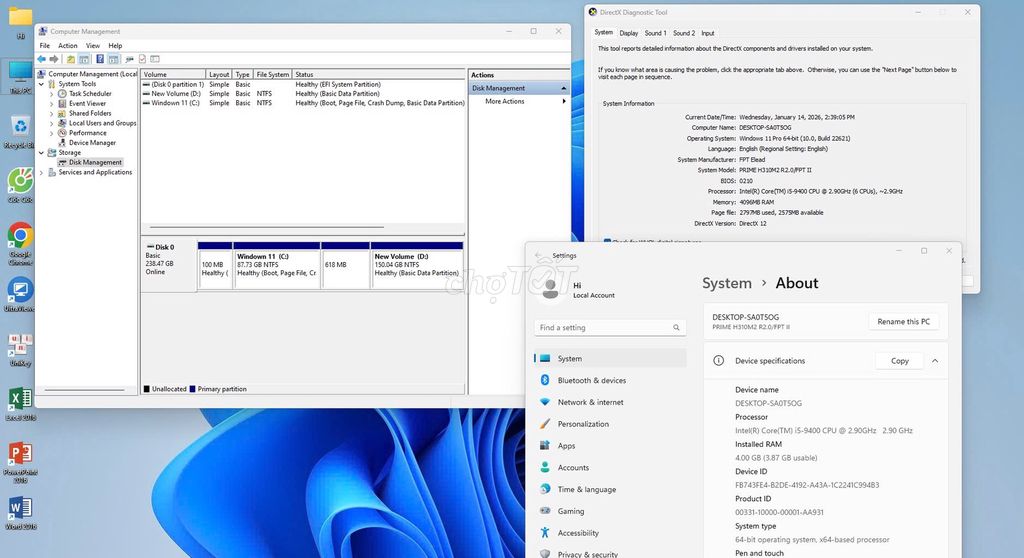Screen dimensions: 1024x558
Task: Click the Back arrow in Computer Management toolbar
Action: click(x=43, y=59)
